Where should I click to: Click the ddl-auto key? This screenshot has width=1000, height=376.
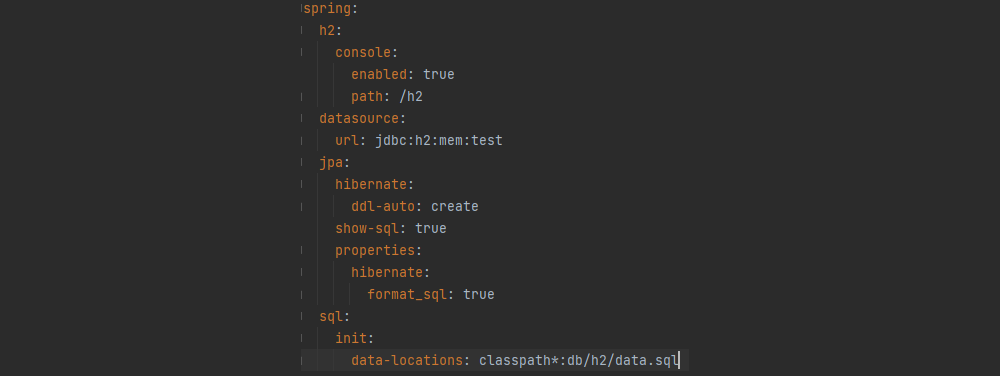383,206
